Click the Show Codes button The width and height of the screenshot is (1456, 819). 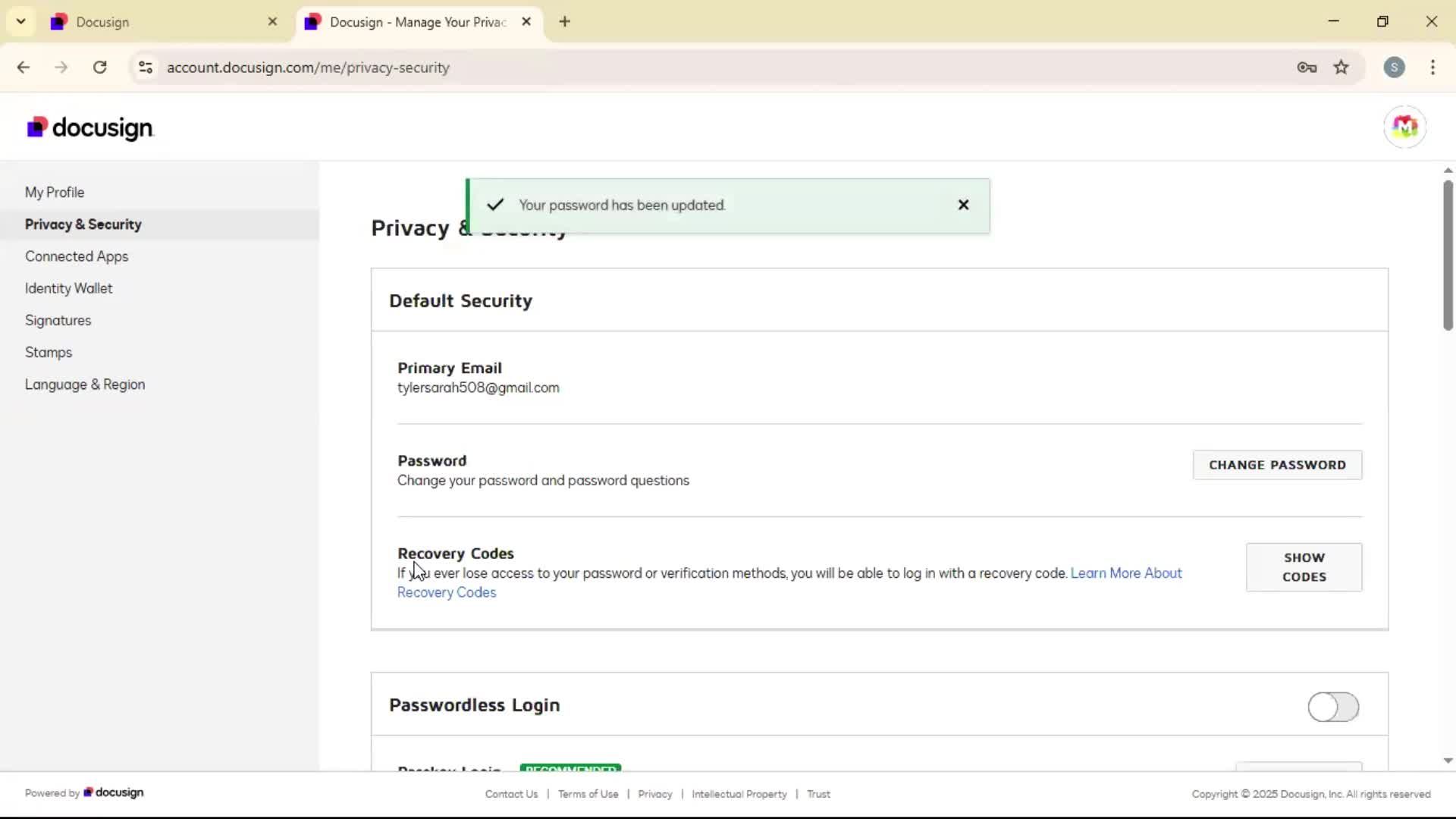[1304, 567]
